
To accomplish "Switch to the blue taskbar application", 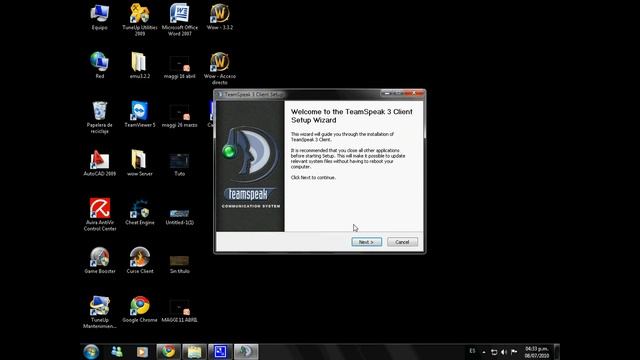I will (x=220, y=351).
